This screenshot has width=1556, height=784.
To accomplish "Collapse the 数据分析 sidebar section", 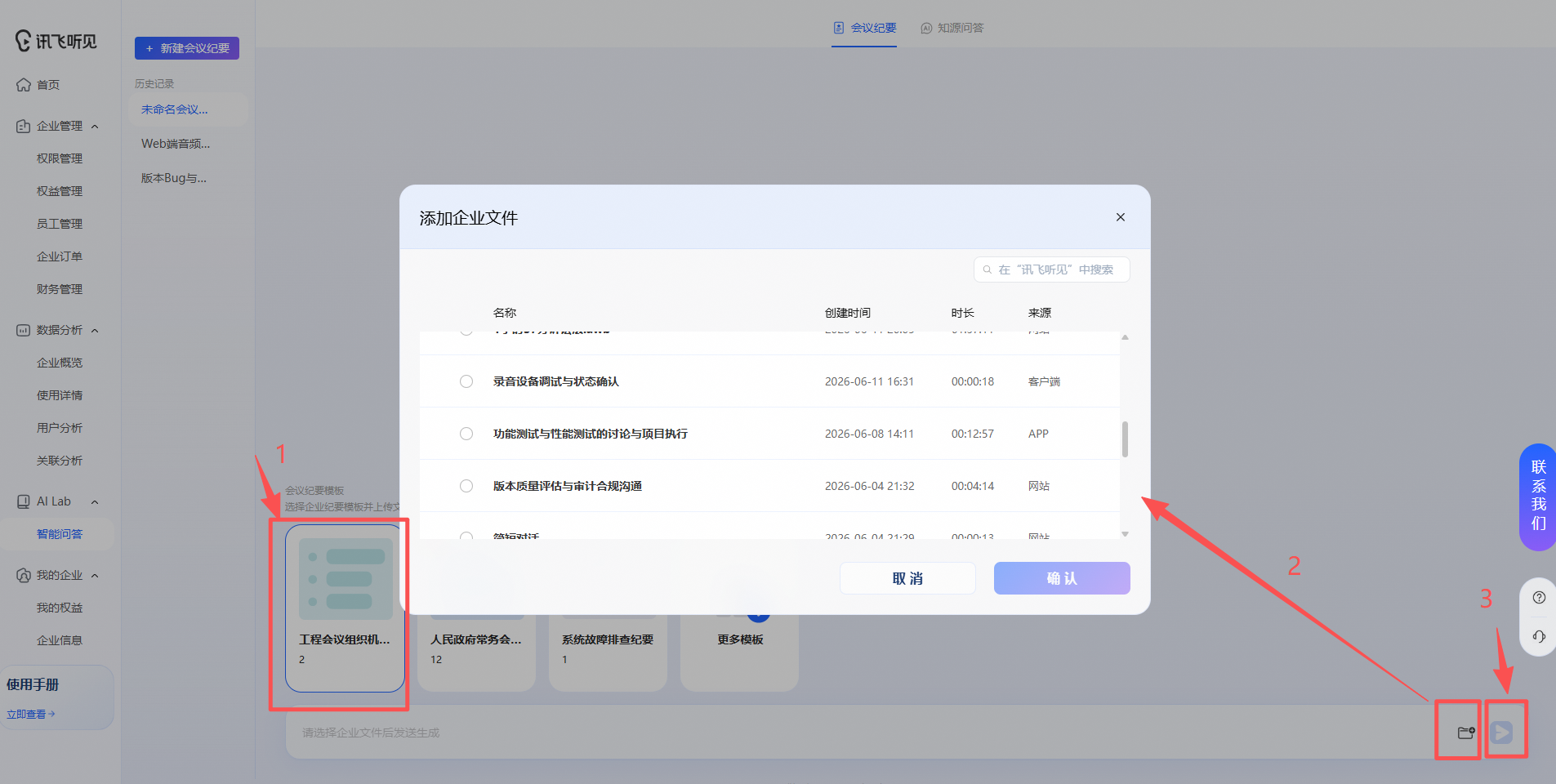I will (95, 330).
